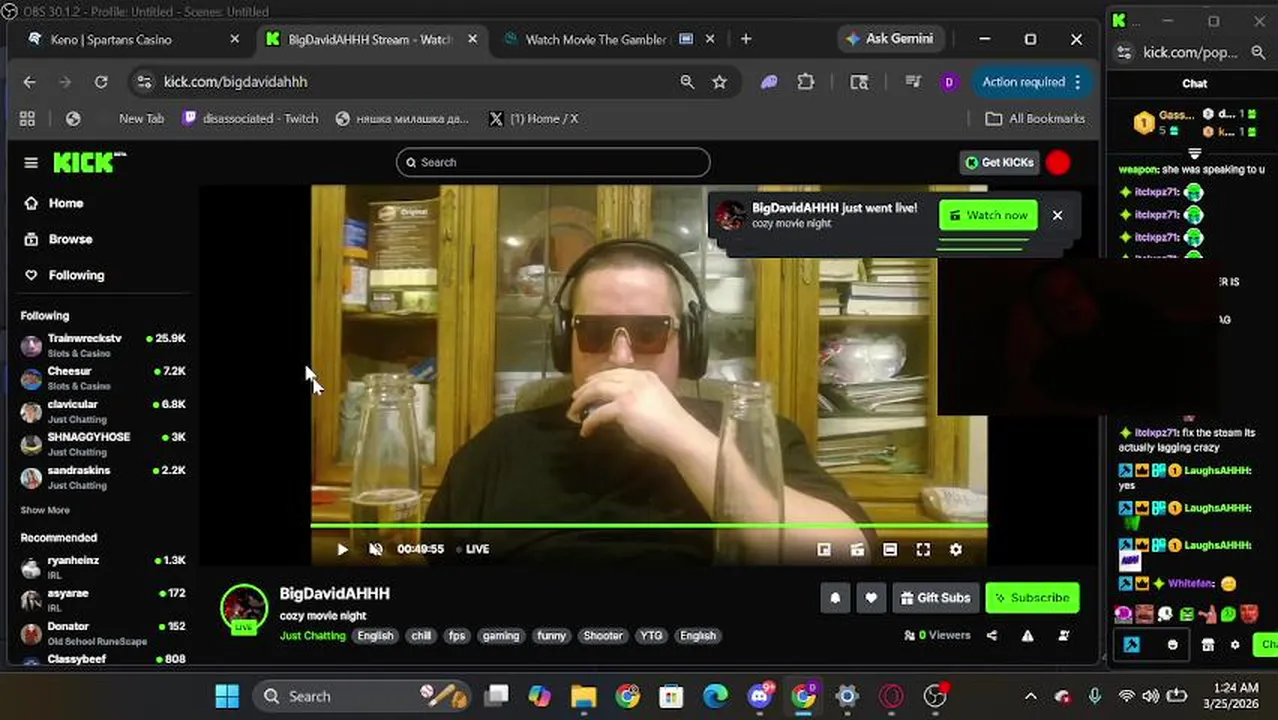Open ryanheinz recommended channel
1278x720 pixels.
pyautogui.click(x=103, y=567)
